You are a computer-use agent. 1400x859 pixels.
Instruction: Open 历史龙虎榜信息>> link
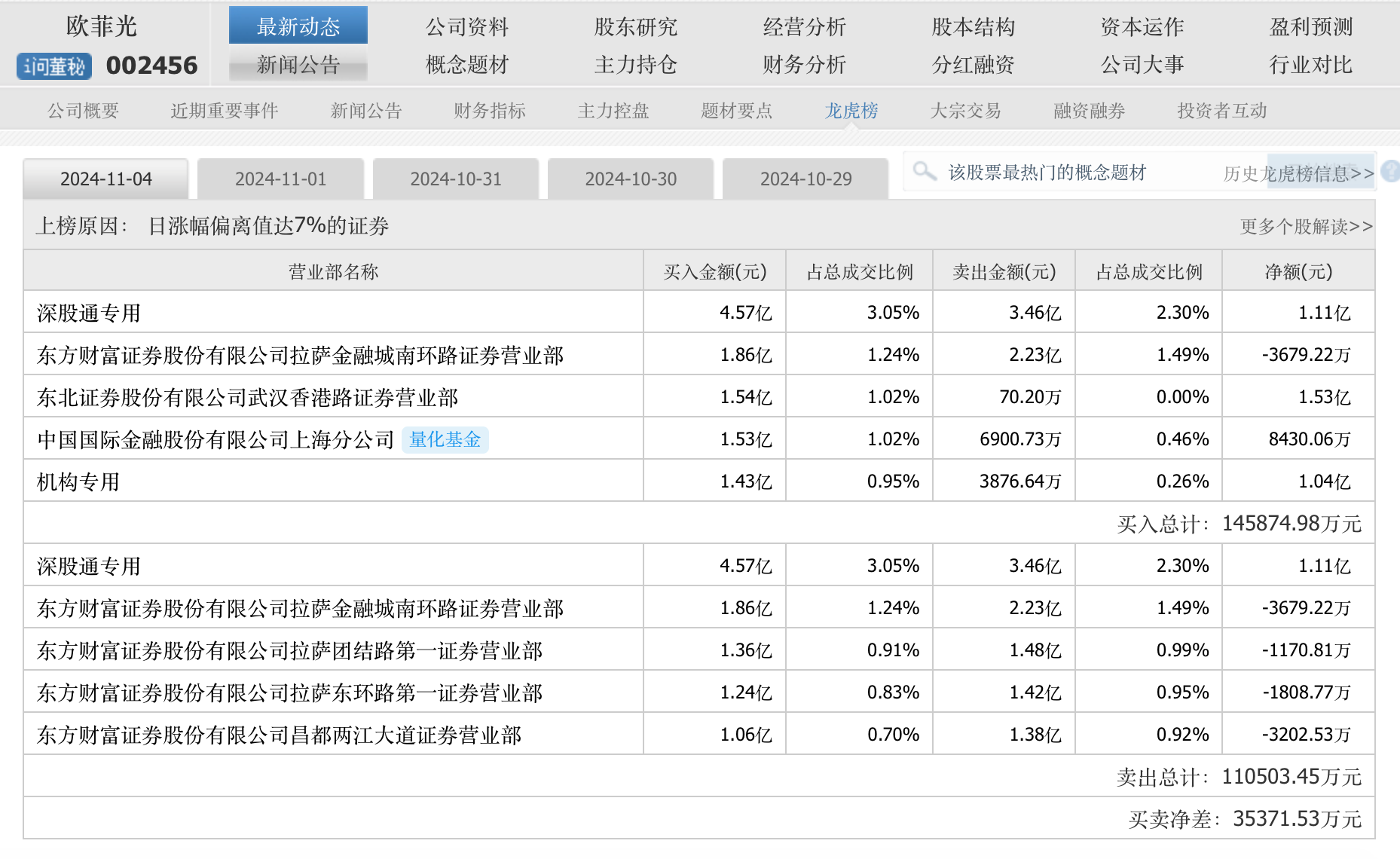[1299, 174]
